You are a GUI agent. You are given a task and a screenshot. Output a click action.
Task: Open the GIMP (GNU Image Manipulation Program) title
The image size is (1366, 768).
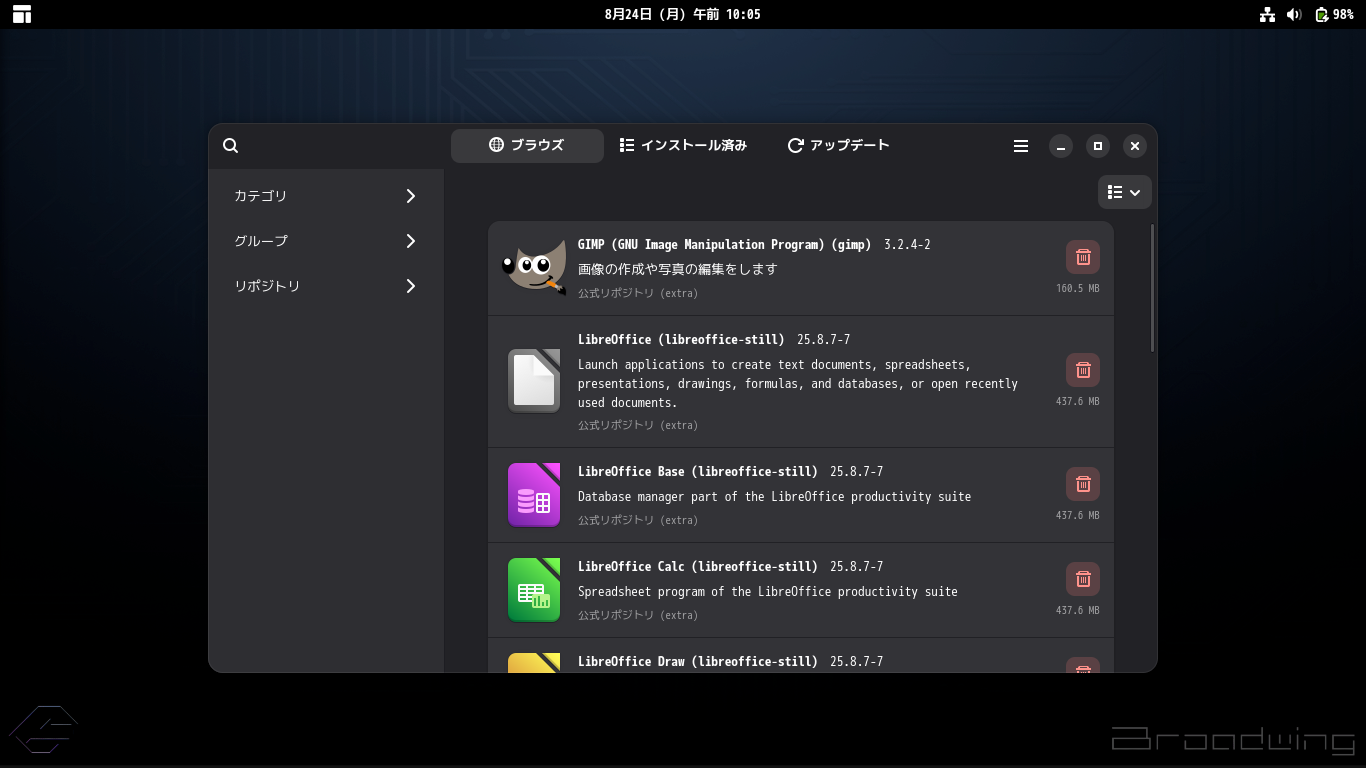(724, 245)
